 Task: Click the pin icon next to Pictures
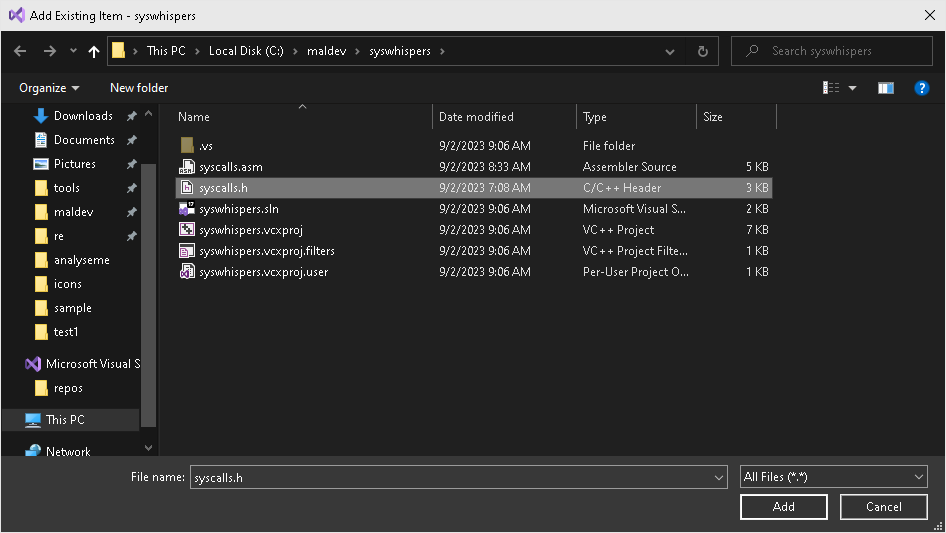click(132, 164)
